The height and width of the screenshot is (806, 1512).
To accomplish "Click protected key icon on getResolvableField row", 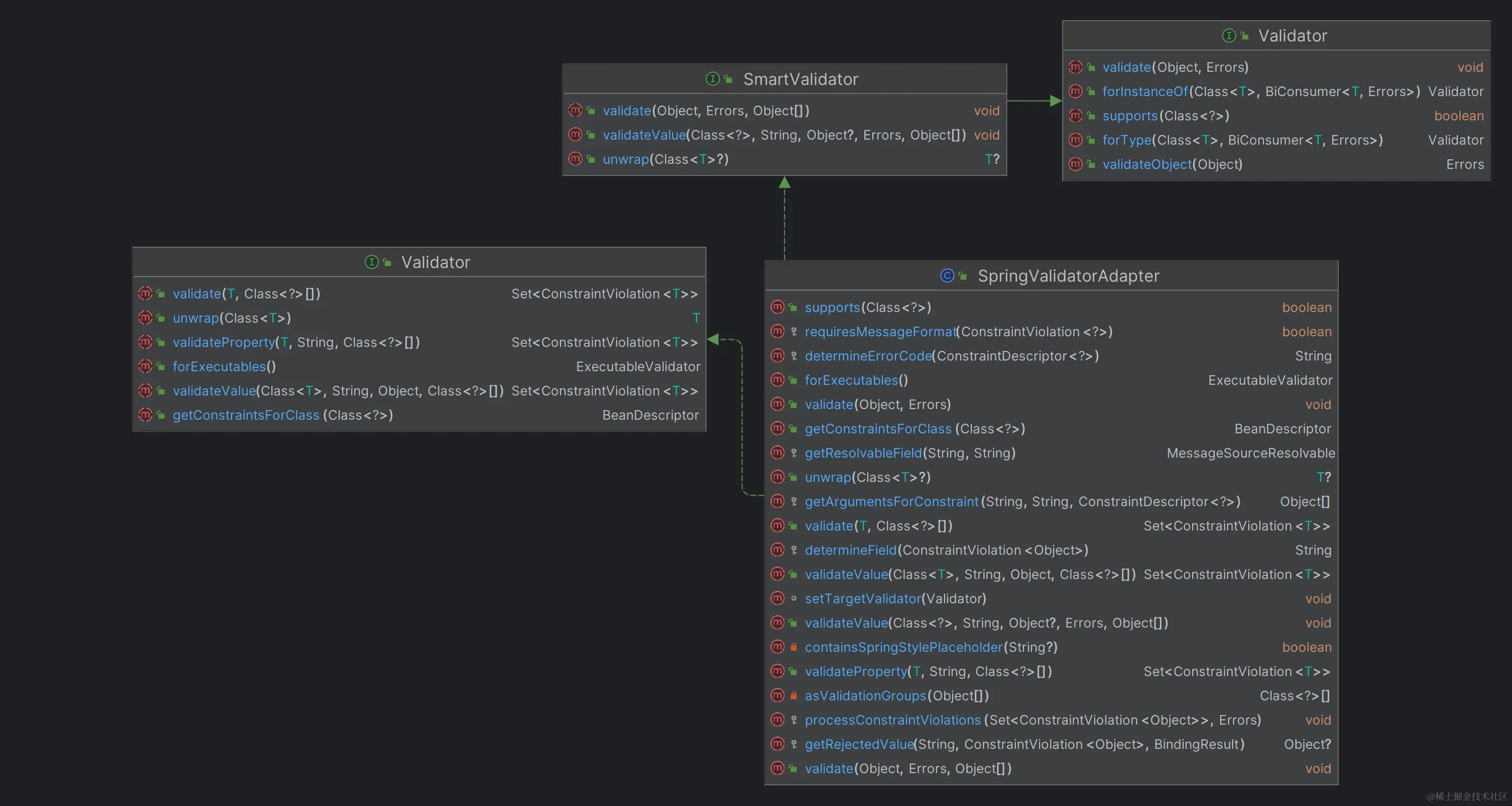I will 793,453.
